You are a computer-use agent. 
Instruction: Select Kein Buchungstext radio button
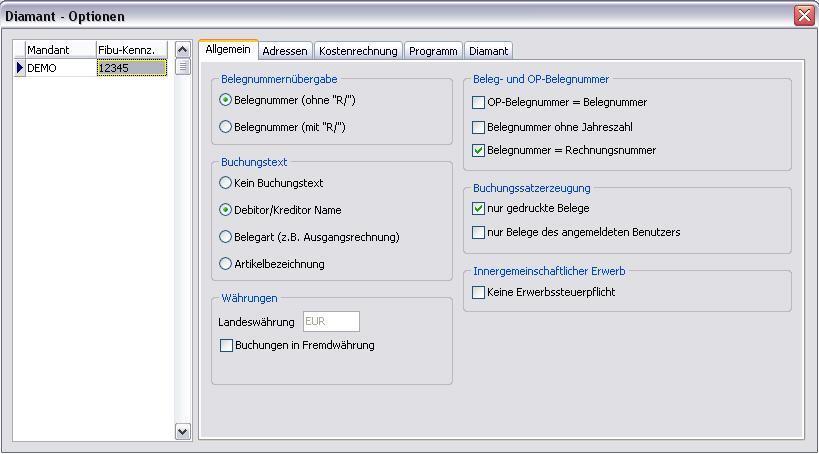[226, 183]
